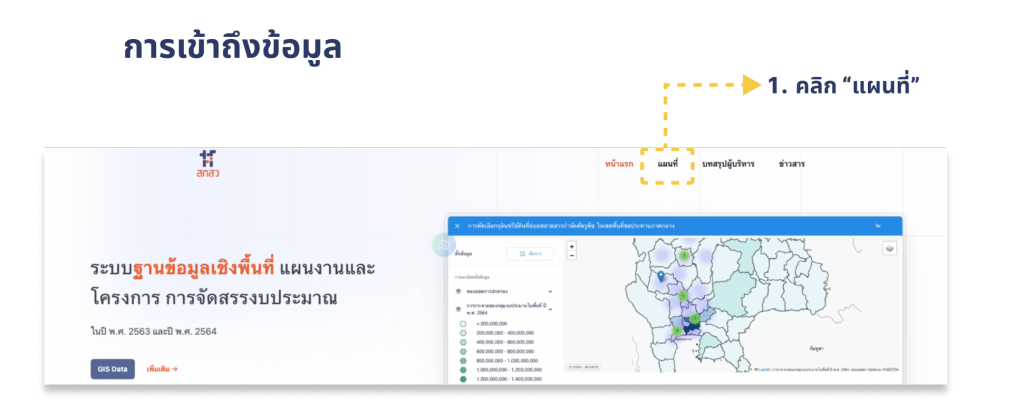This screenshot has width=1024, height=414.
Task: Open the แผนที่ map menu item
Action: (x=667, y=164)
